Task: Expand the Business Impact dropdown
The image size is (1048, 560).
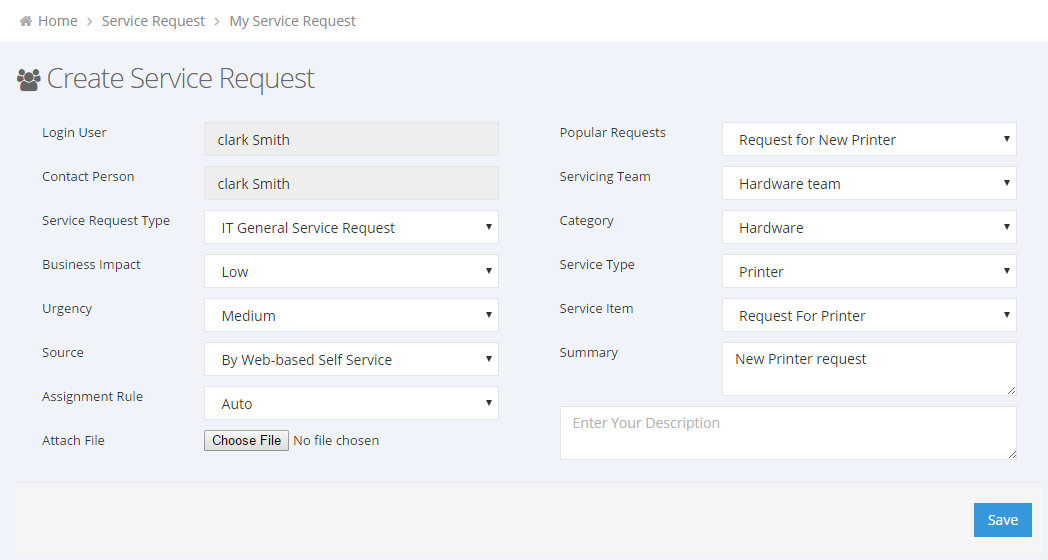Action: coord(351,271)
